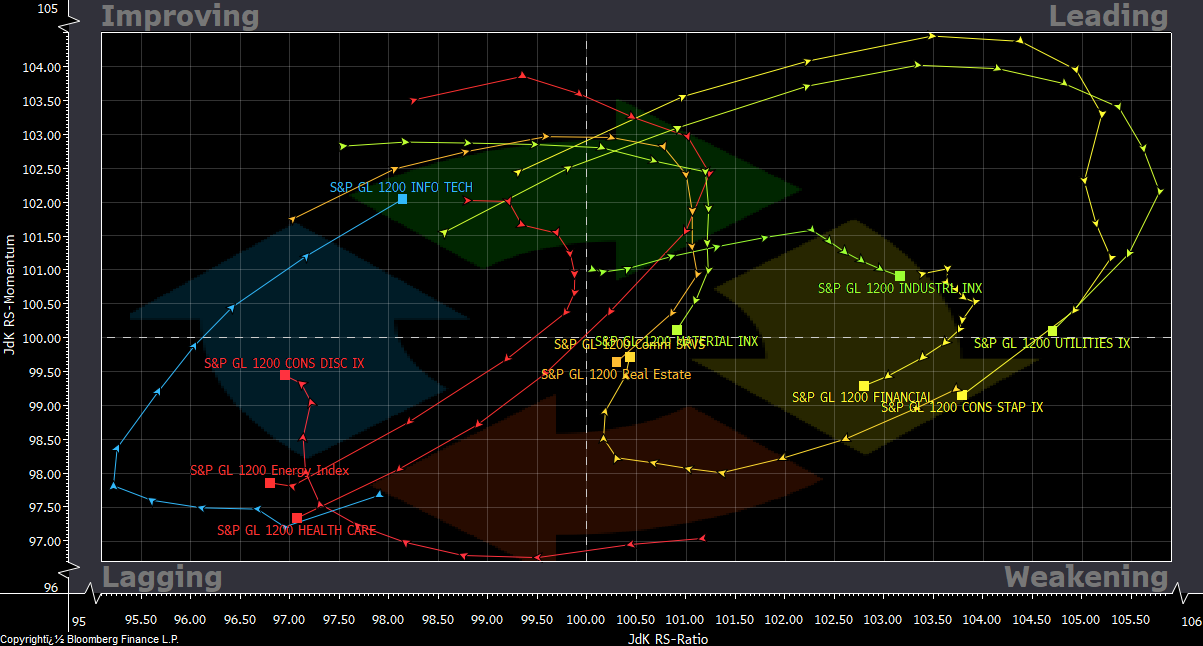Click the Weakening quadrant heading
This screenshot has width=1203, height=646.
click(1086, 577)
